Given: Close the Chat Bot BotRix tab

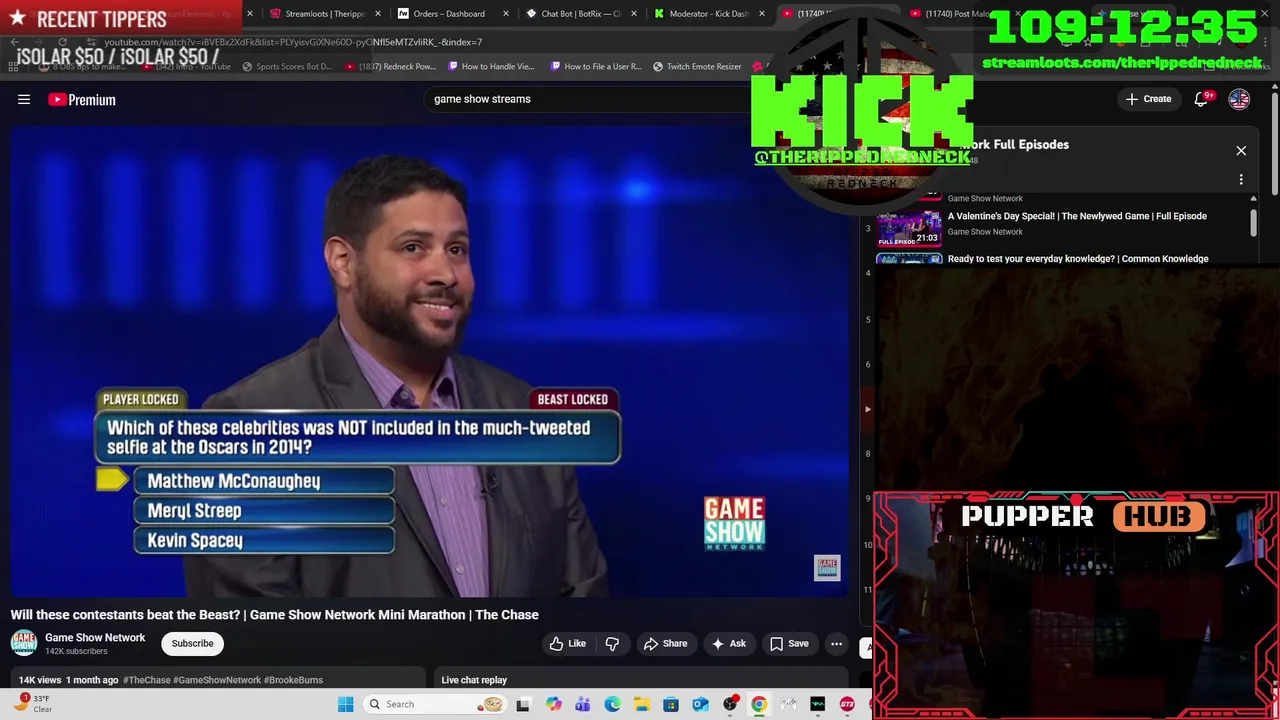Looking at the screenshot, I should (634, 14).
